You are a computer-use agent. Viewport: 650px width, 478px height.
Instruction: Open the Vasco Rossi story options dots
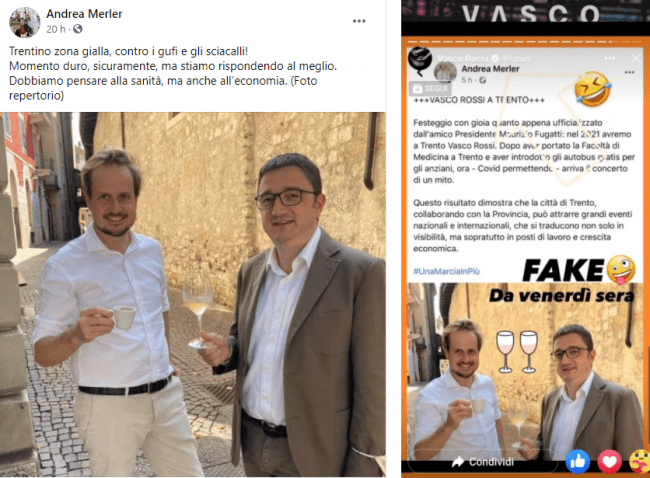[x=609, y=58]
